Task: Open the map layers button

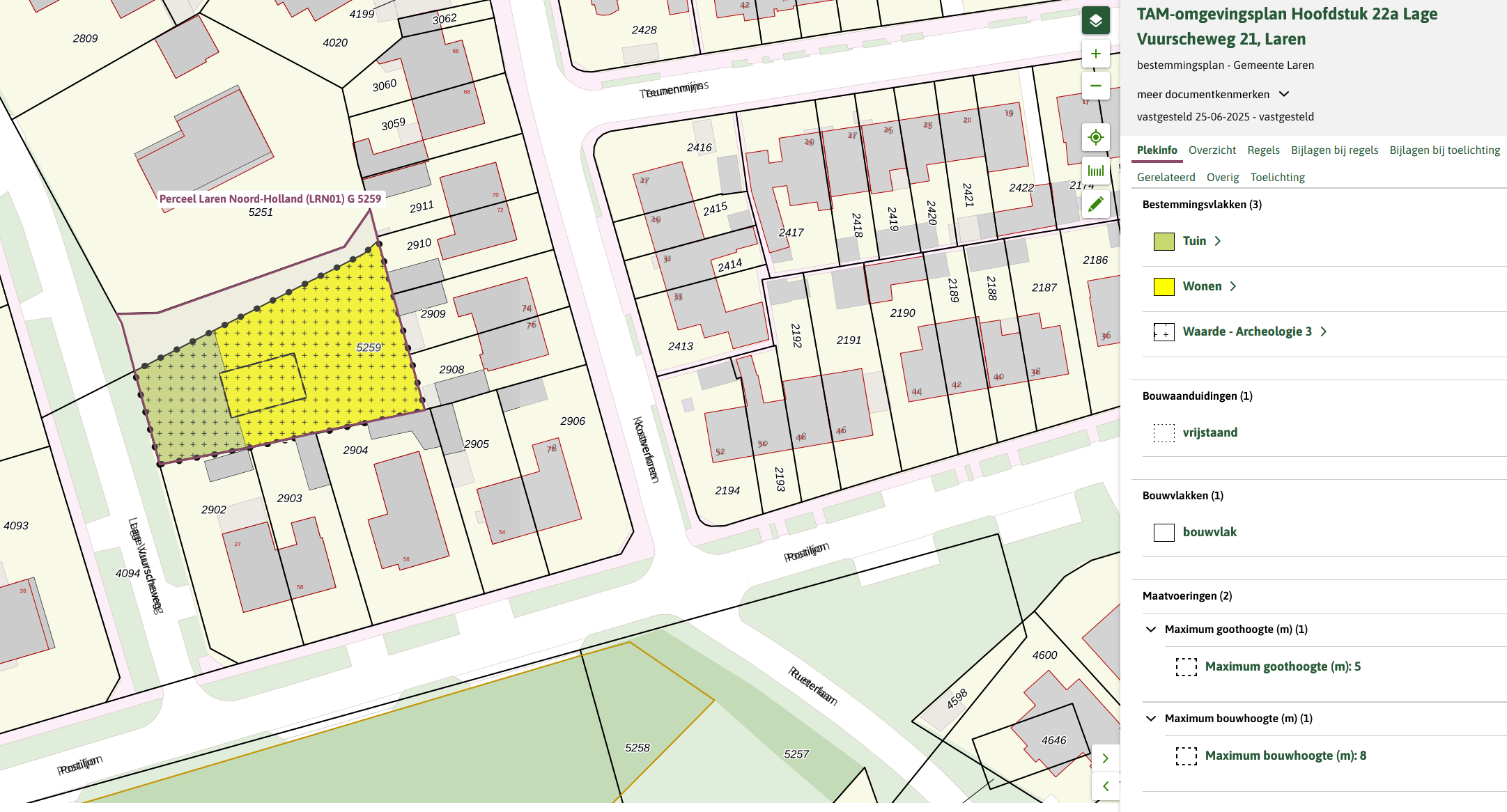Action: pos(1095,21)
